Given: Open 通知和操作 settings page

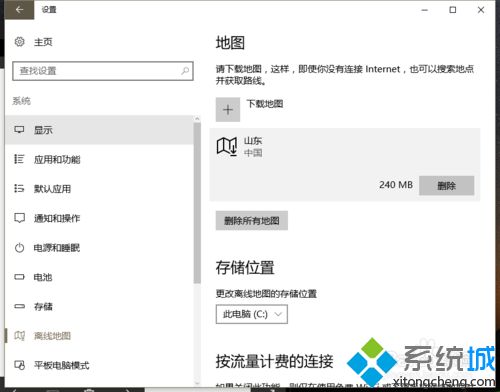Looking at the screenshot, I should tap(99, 218).
